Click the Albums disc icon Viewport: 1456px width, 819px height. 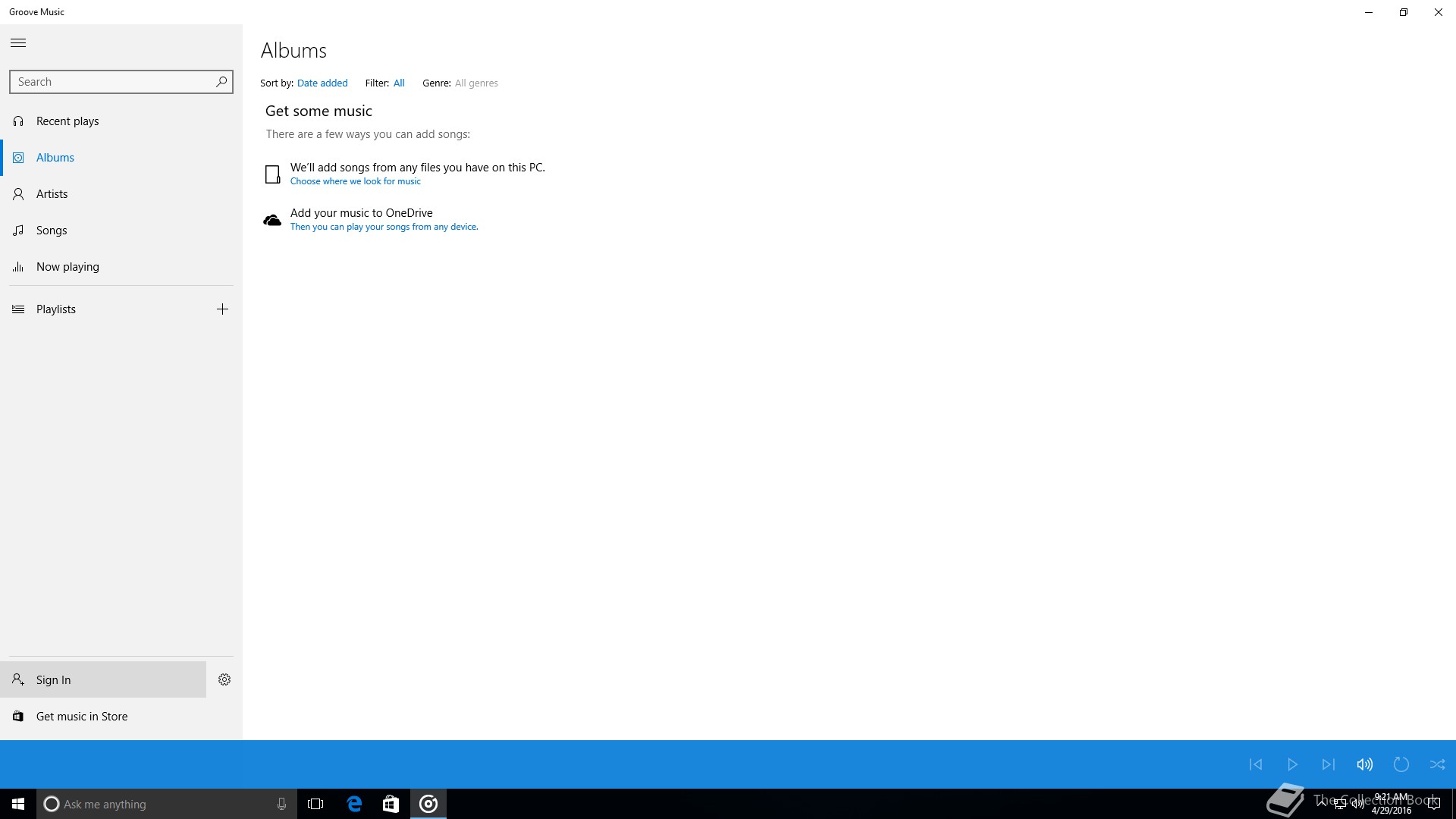coord(18,158)
